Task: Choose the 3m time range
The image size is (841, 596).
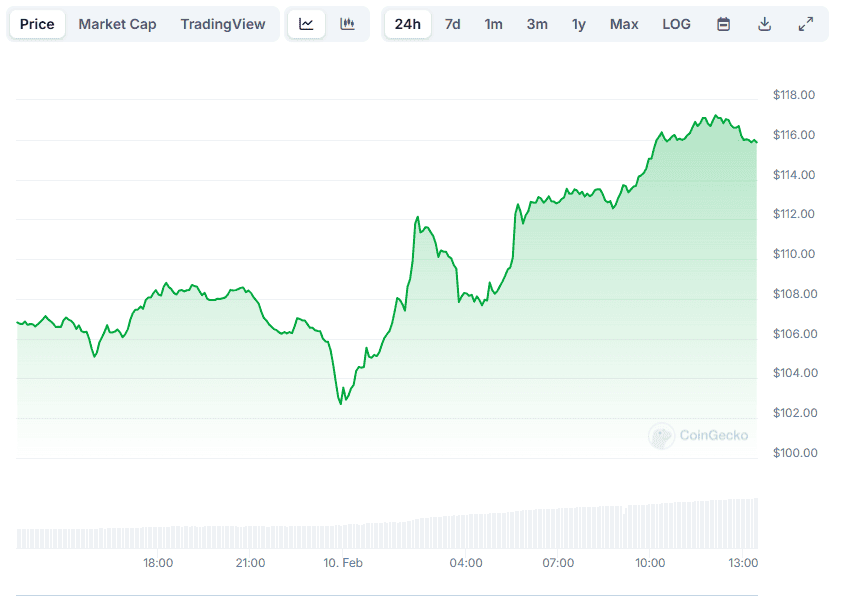Action: click(537, 24)
